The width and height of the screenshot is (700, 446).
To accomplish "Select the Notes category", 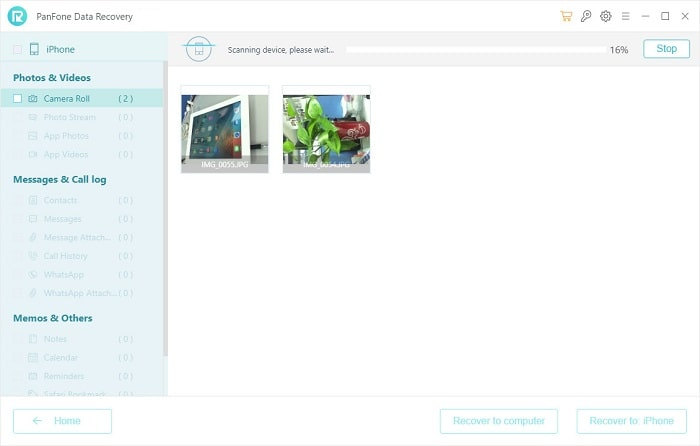I will [x=82, y=339].
